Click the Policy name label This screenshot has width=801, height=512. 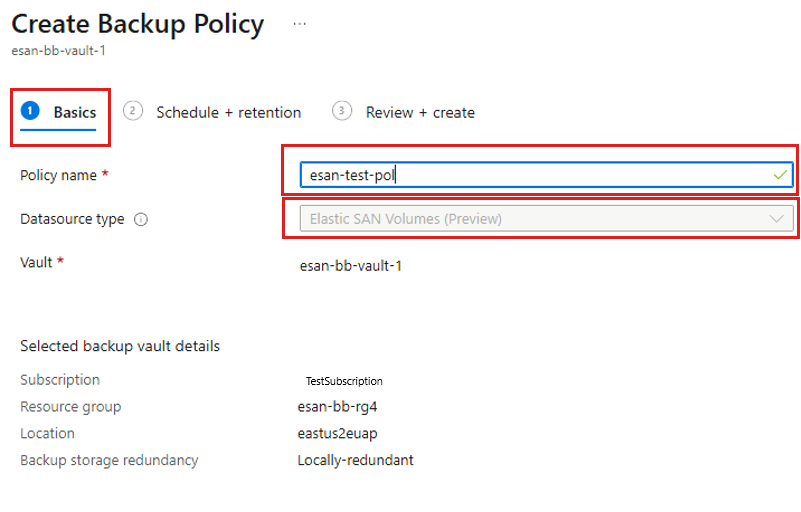tap(58, 175)
